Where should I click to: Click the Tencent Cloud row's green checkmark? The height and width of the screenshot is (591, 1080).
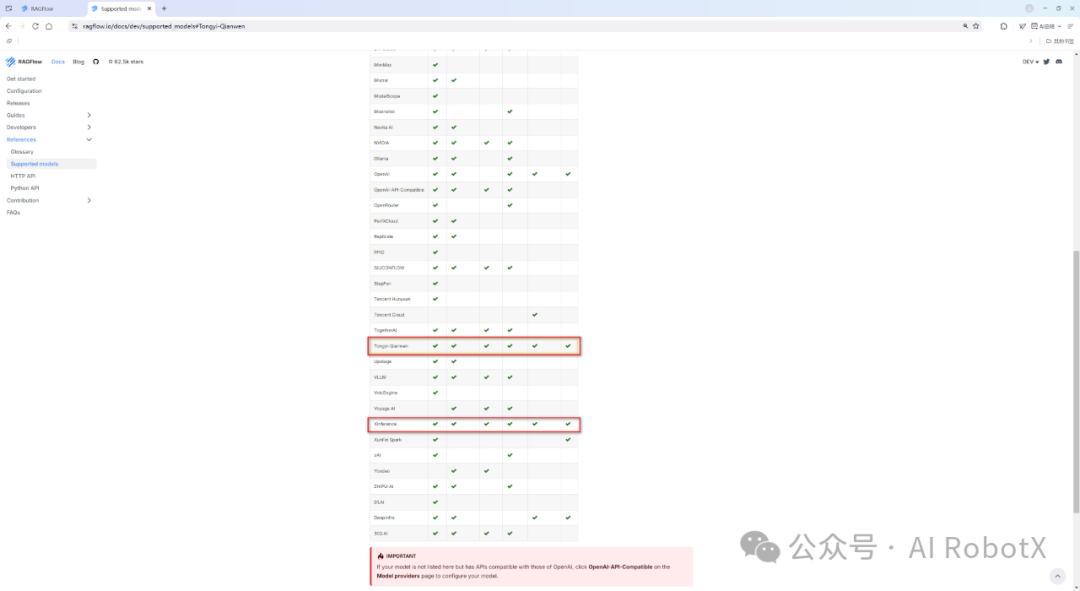coord(535,315)
